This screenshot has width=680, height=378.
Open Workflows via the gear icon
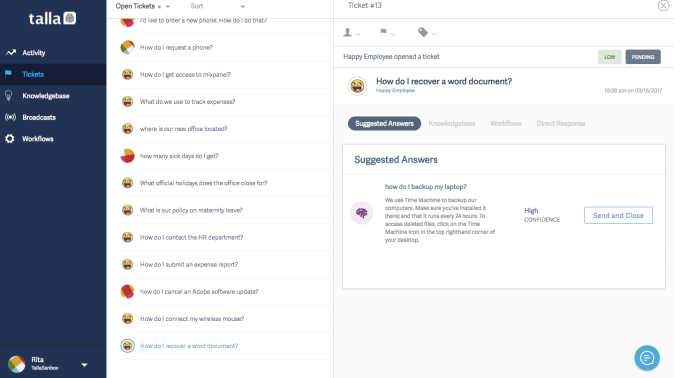[10, 139]
